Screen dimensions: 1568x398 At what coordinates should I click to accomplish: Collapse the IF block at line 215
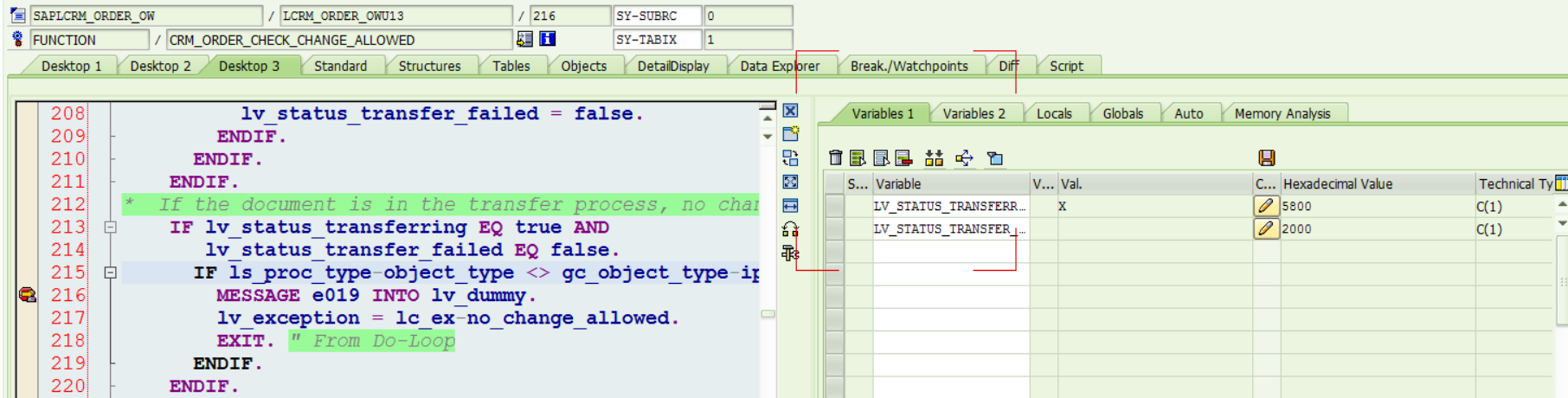(x=111, y=273)
